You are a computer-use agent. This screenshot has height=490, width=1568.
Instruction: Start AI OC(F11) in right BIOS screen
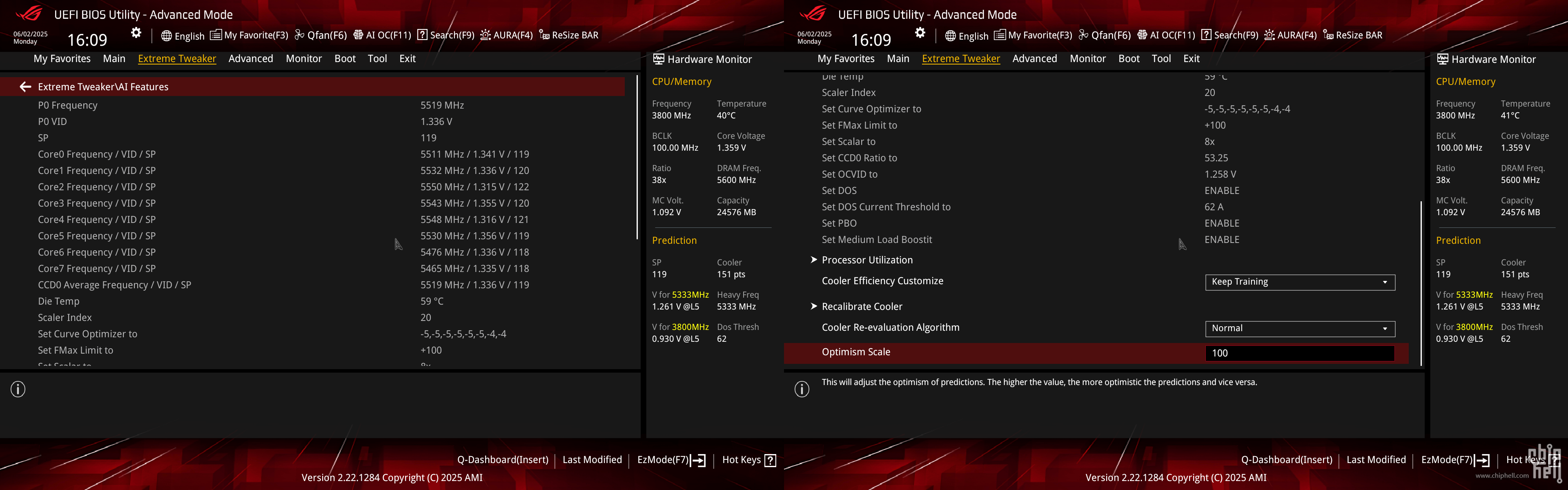(1166, 35)
